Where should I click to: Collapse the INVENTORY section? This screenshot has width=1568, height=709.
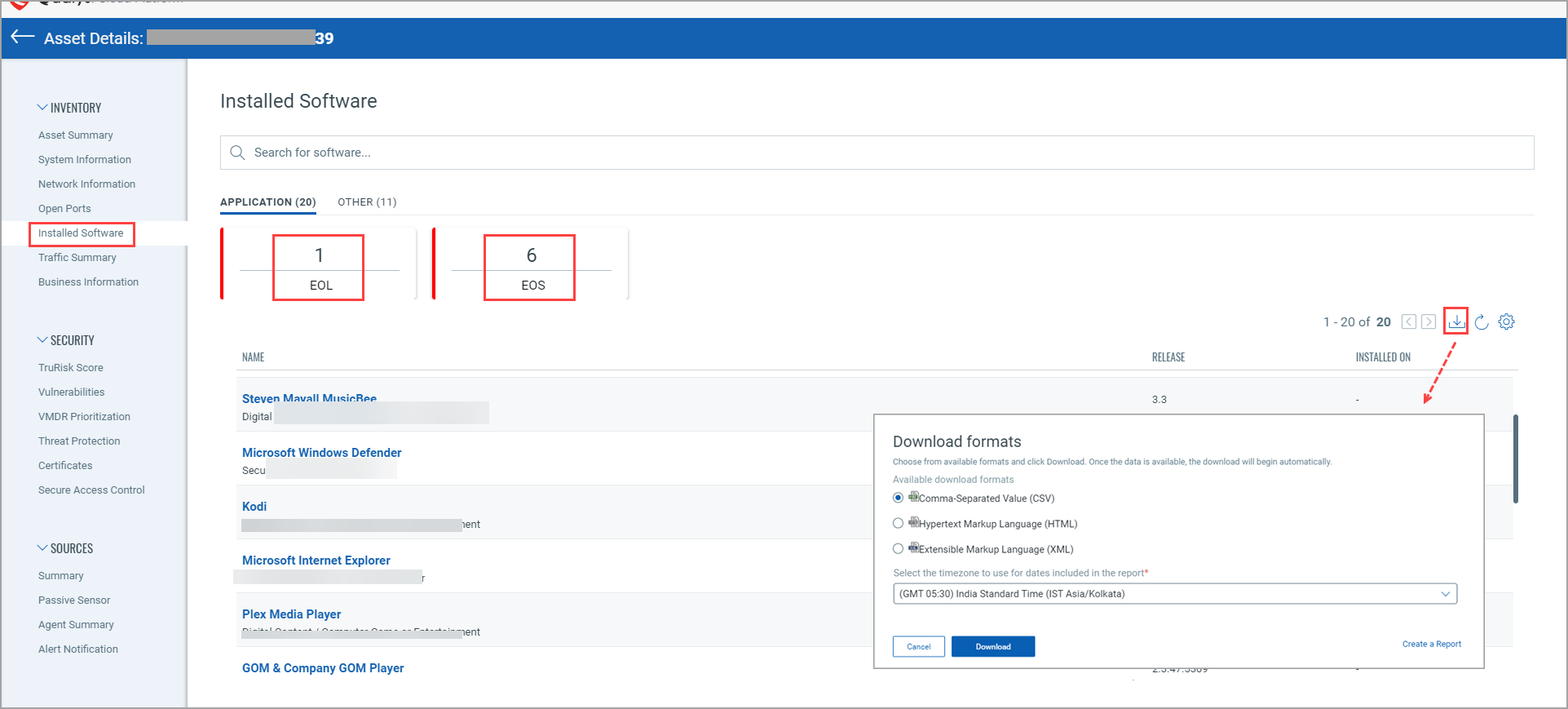(x=69, y=108)
